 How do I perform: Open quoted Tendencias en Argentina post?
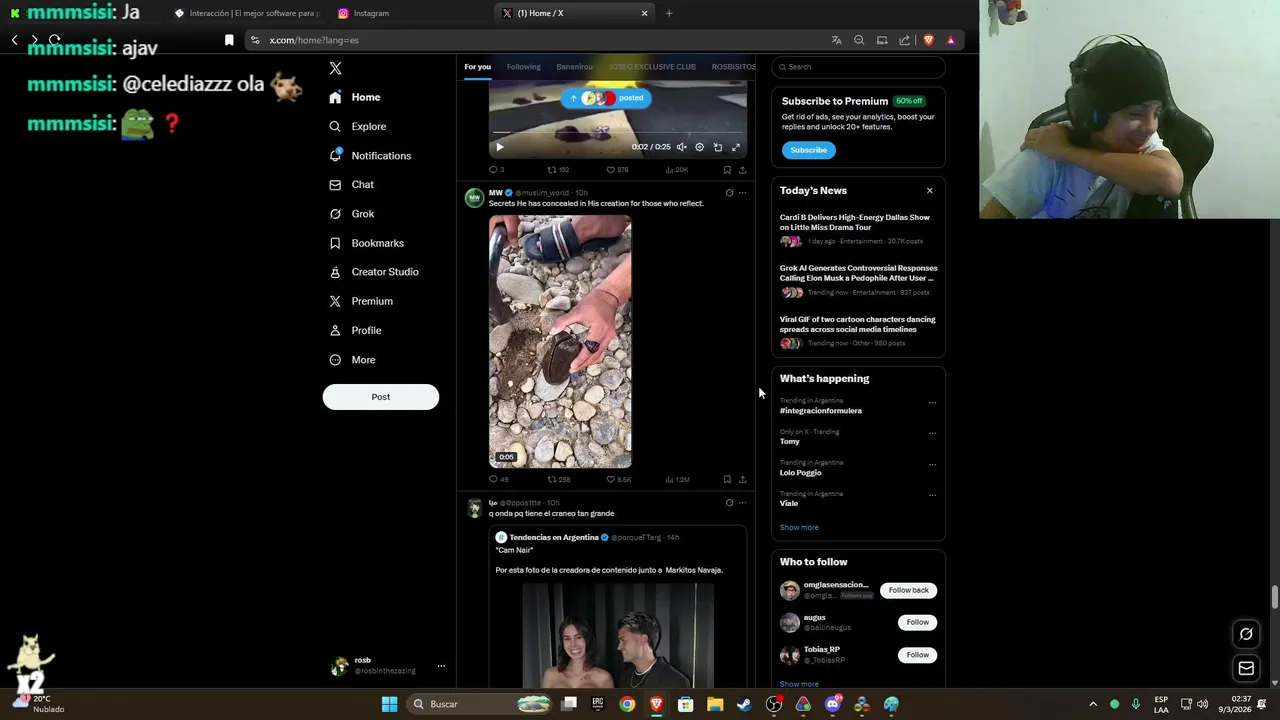[x=617, y=606]
